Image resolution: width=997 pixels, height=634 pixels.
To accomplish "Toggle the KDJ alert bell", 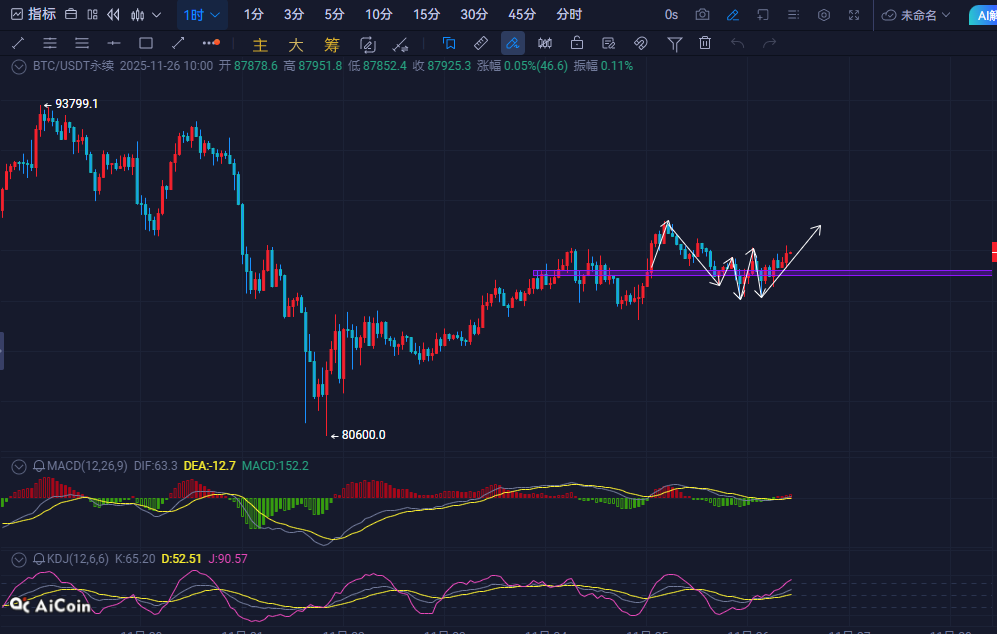I will [39, 558].
